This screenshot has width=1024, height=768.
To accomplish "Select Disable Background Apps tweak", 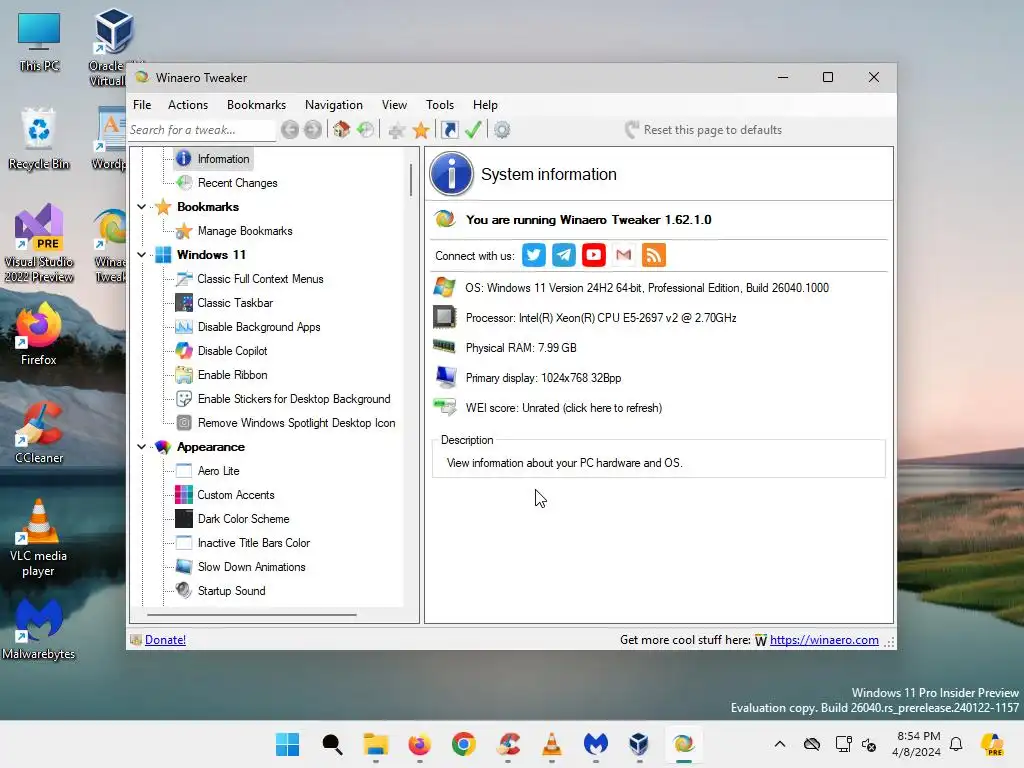I will point(259,327).
